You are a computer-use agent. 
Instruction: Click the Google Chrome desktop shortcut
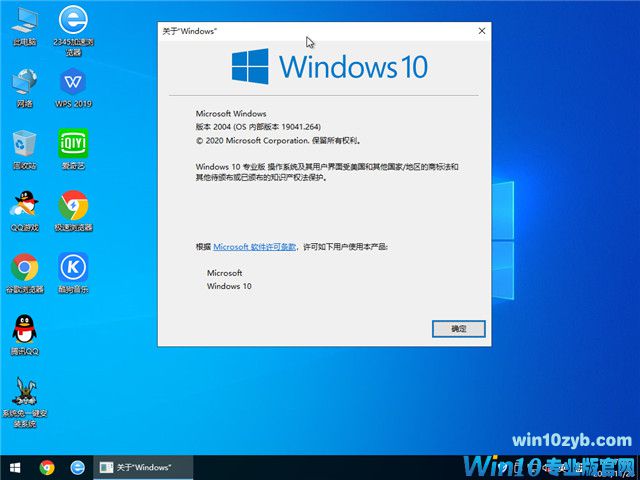click(24, 269)
